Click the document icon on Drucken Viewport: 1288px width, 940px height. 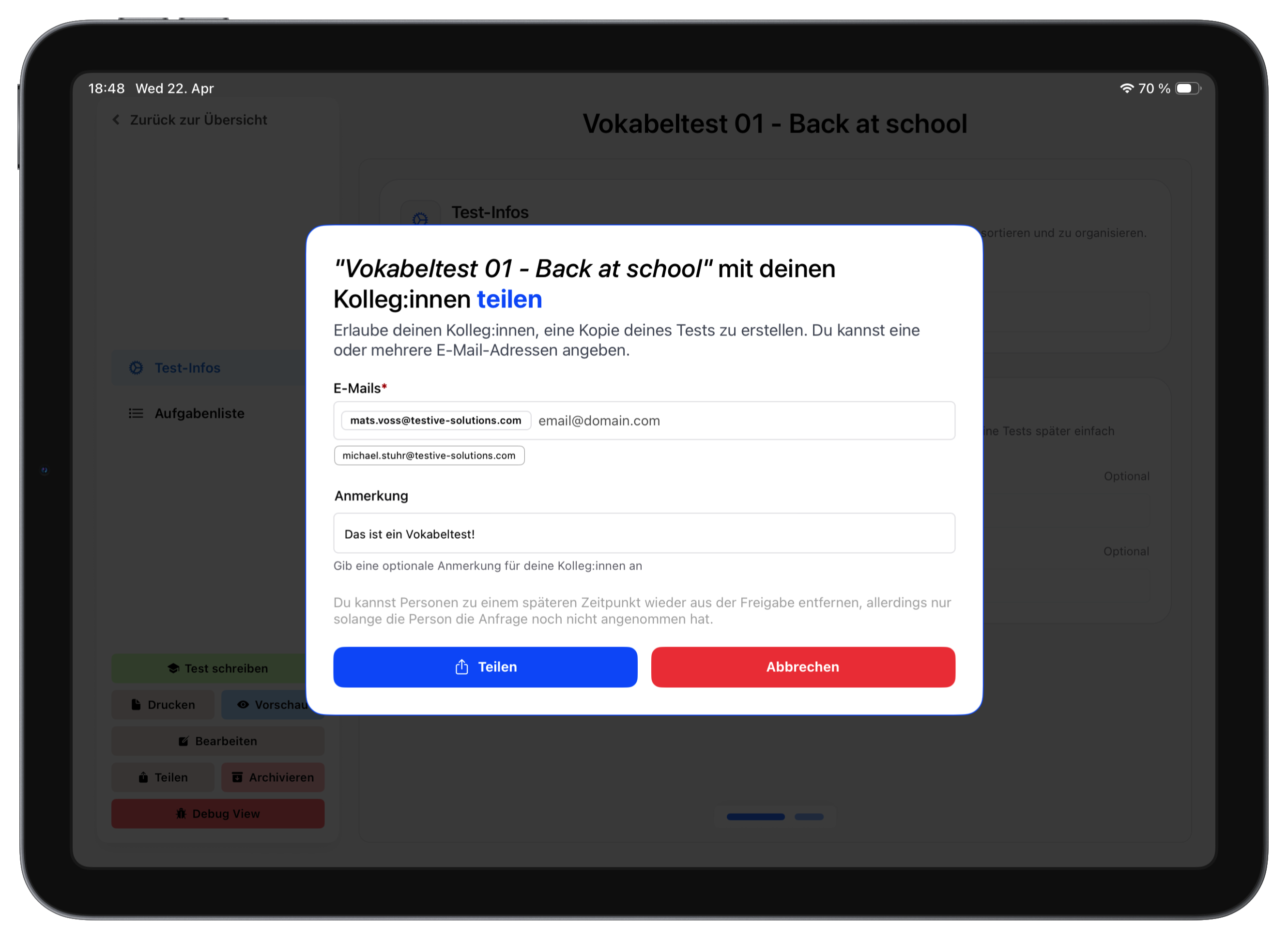136,705
